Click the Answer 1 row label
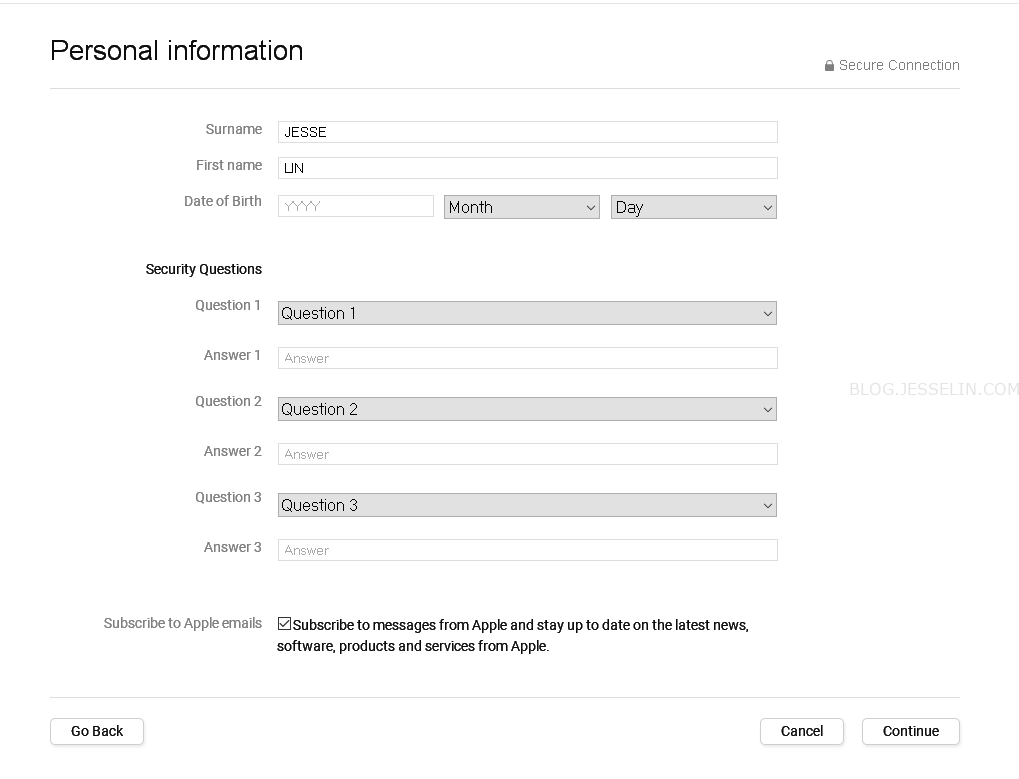Image resolution: width=1019 pixels, height=779 pixels. tap(232, 355)
